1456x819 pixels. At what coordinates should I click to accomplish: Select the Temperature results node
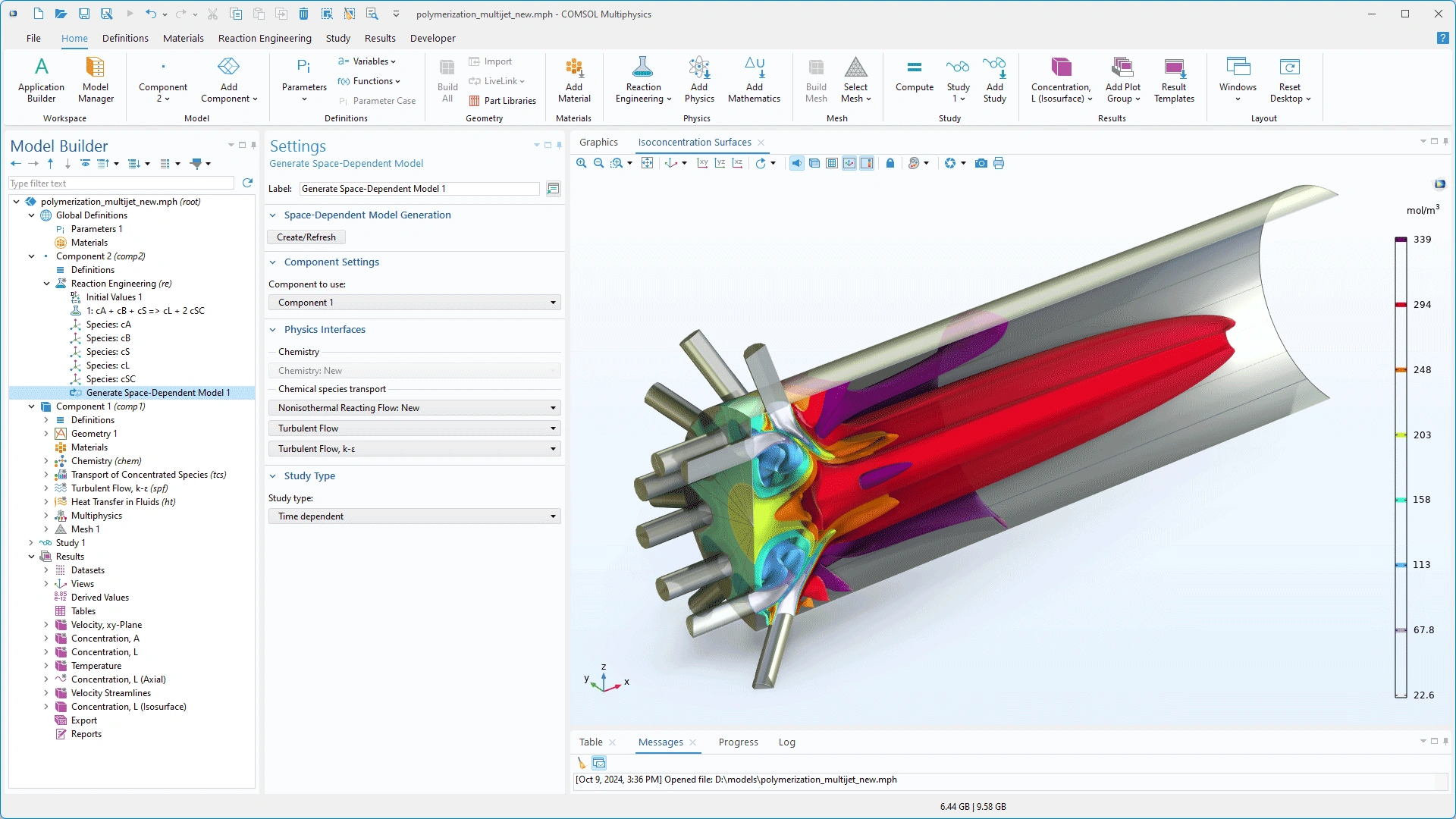(x=96, y=666)
